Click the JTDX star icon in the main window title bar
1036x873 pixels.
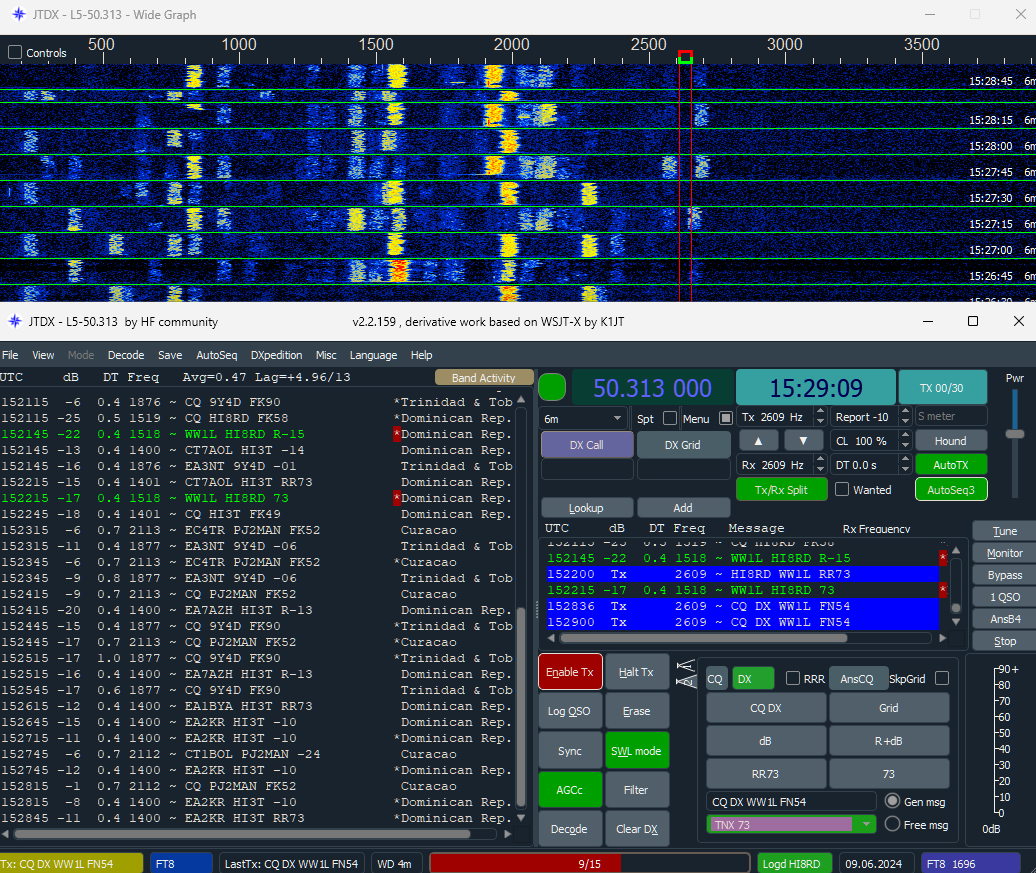pyautogui.click(x=15, y=322)
